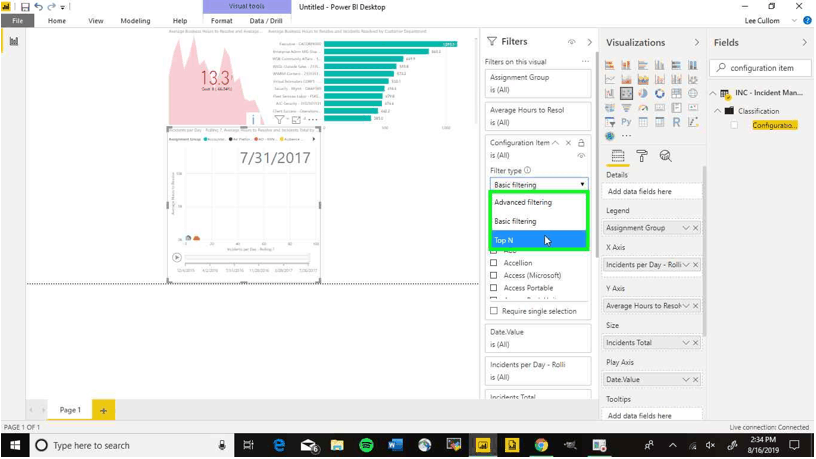Screen dimensions: 816x459
Task: Switch to the Data / Drill tab
Action: pos(266,21)
